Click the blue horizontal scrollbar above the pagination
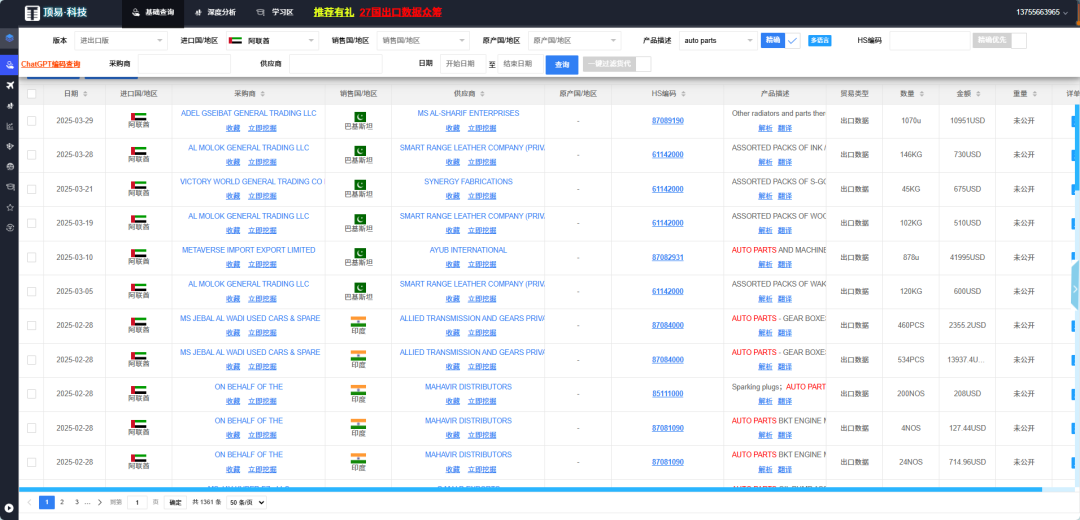Image resolution: width=1080 pixels, height=520 pixels. point(530,490)
